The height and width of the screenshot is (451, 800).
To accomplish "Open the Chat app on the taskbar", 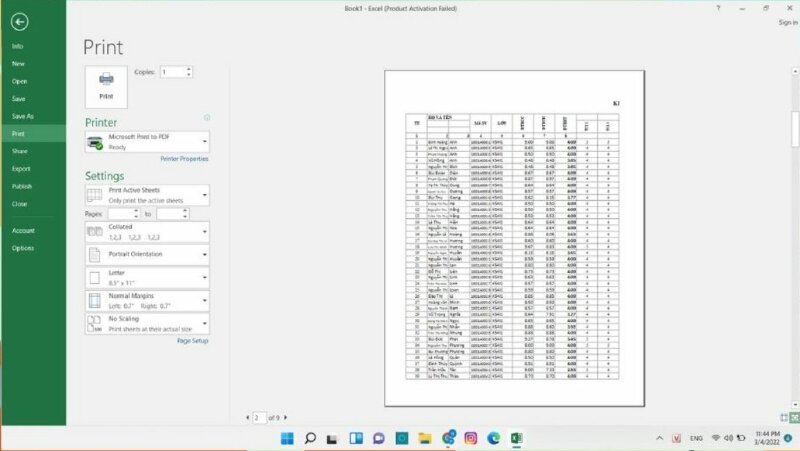I will [379, 438].
